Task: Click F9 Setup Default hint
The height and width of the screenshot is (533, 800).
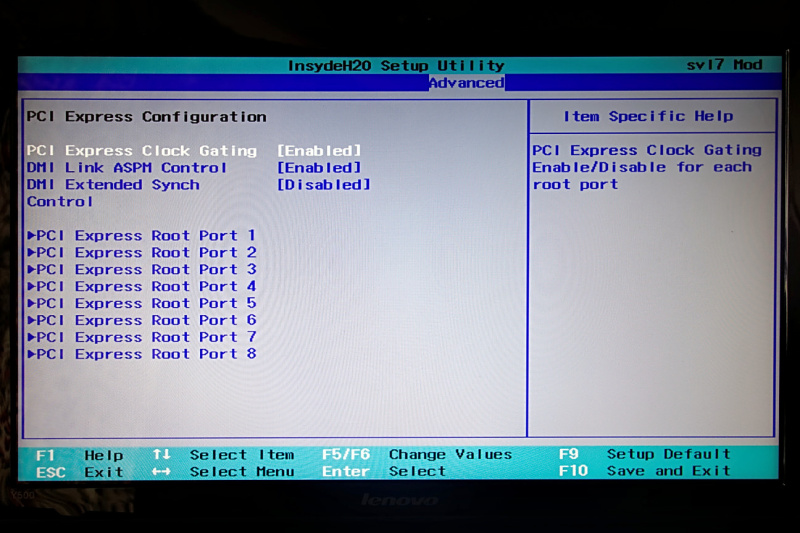Action: 645,453
